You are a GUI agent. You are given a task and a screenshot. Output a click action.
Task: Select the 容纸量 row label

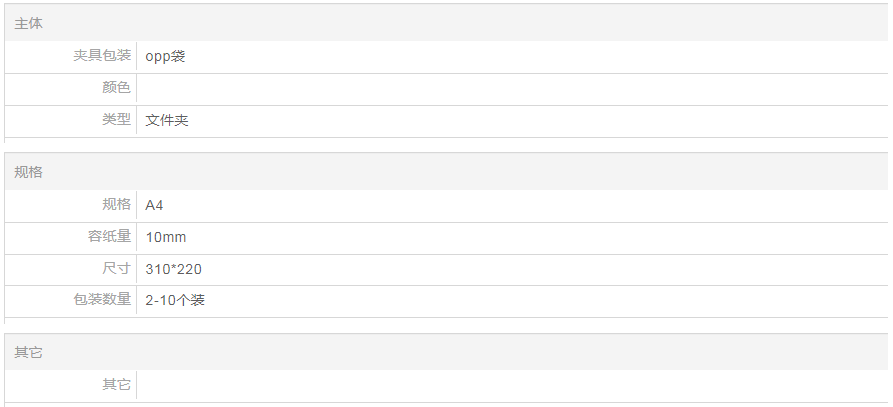click(x=109, y=237)
